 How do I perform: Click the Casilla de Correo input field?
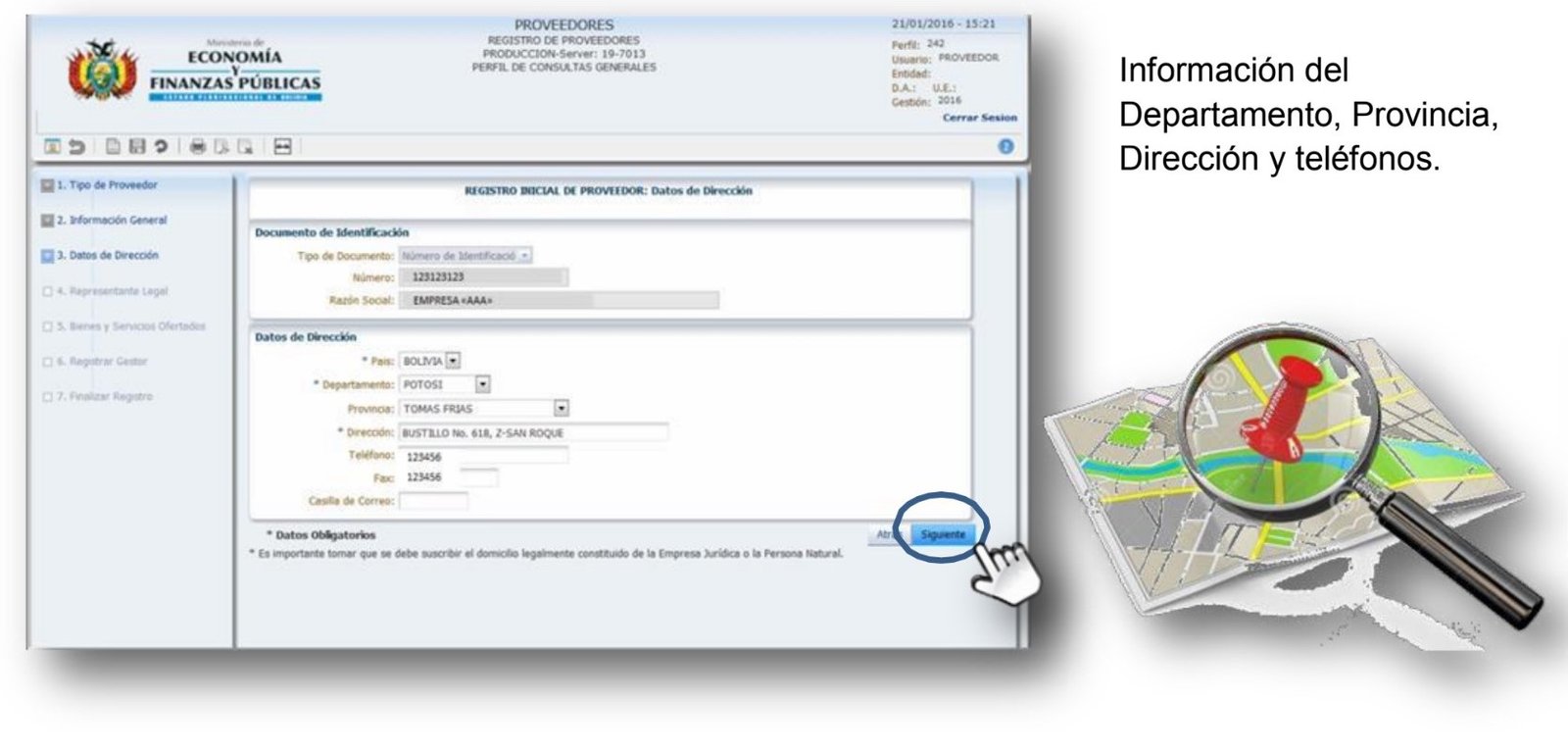click(433, 501)
